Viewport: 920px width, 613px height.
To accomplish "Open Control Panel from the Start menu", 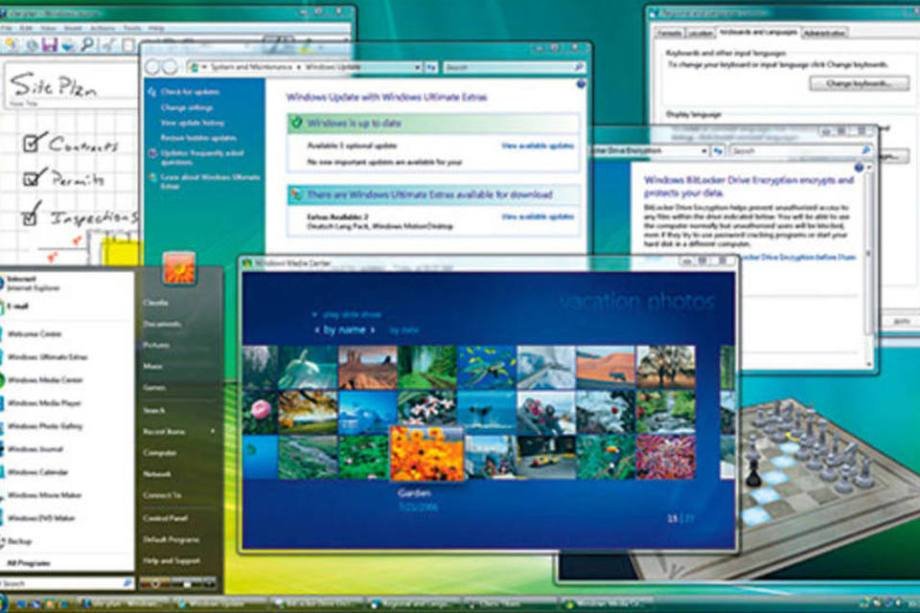I will (x=165, y=518).
